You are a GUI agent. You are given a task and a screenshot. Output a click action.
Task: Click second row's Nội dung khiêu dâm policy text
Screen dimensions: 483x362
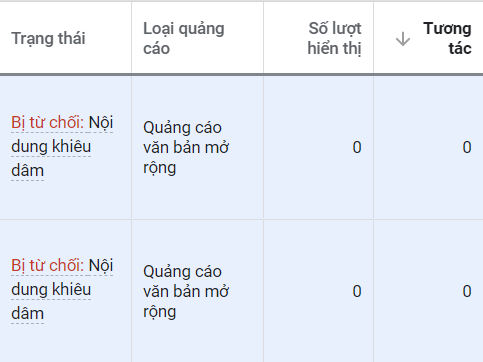coord(62,290)
